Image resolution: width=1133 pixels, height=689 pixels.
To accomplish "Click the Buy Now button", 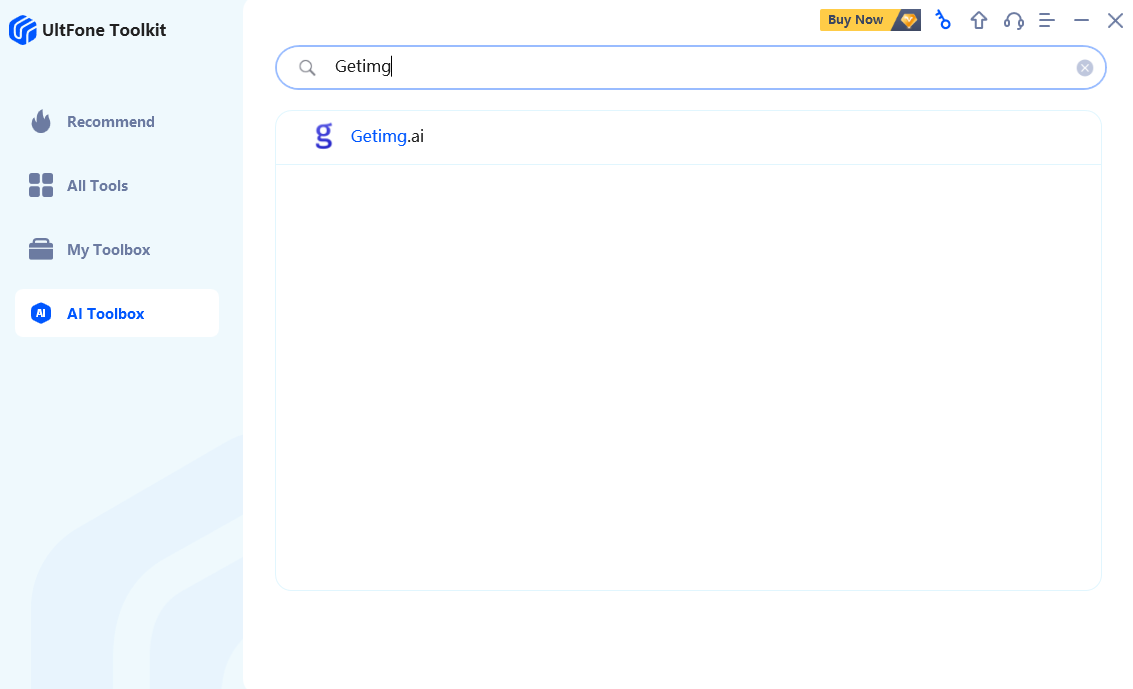I will tap(855, 19).
